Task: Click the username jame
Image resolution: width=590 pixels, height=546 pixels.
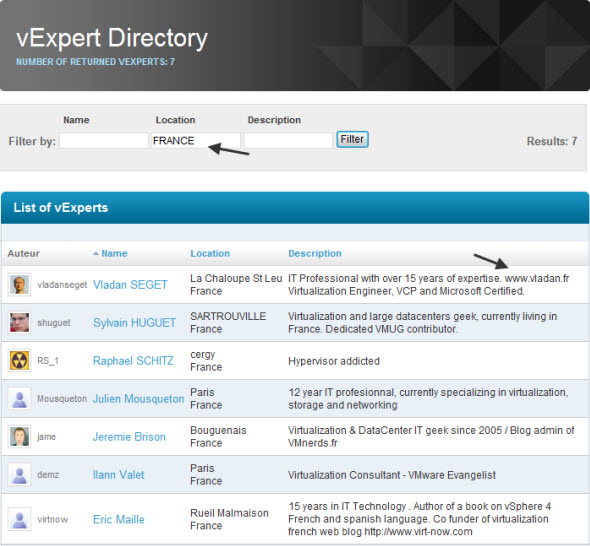Action: (x=46, y=437)
